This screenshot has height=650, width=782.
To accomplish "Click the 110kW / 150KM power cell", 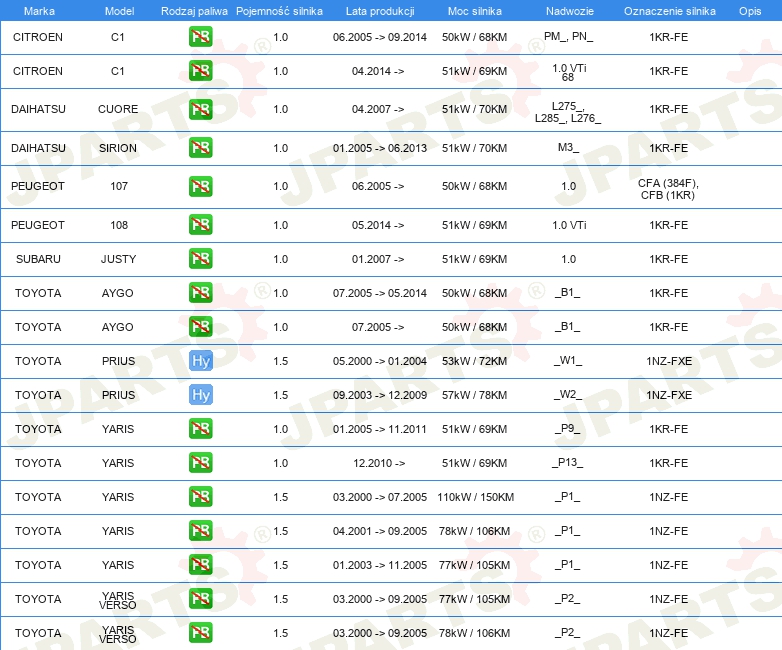I will pyautogui.click(x=476, y=497).
